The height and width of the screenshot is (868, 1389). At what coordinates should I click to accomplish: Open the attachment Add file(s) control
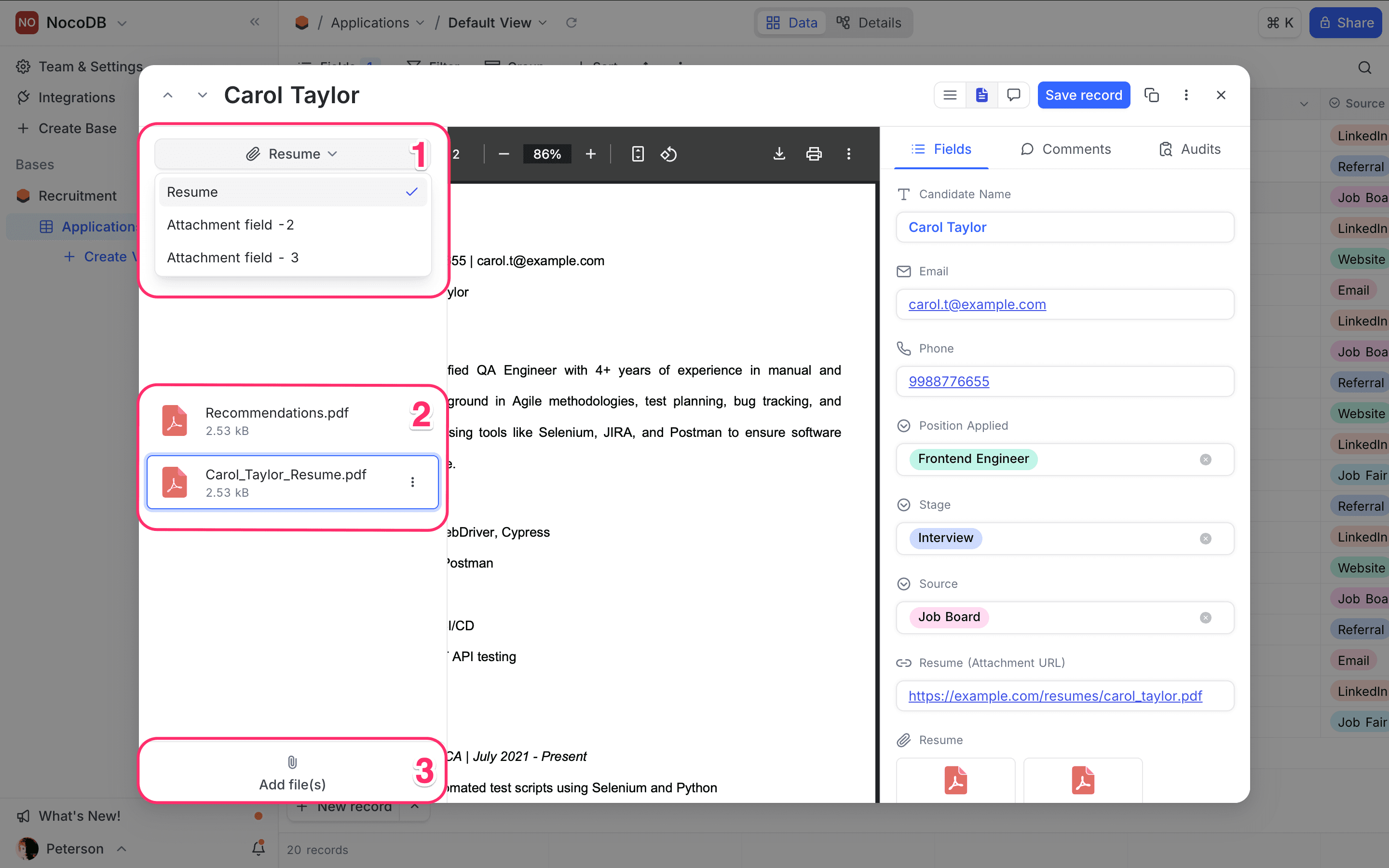click(x=292, y=772)
